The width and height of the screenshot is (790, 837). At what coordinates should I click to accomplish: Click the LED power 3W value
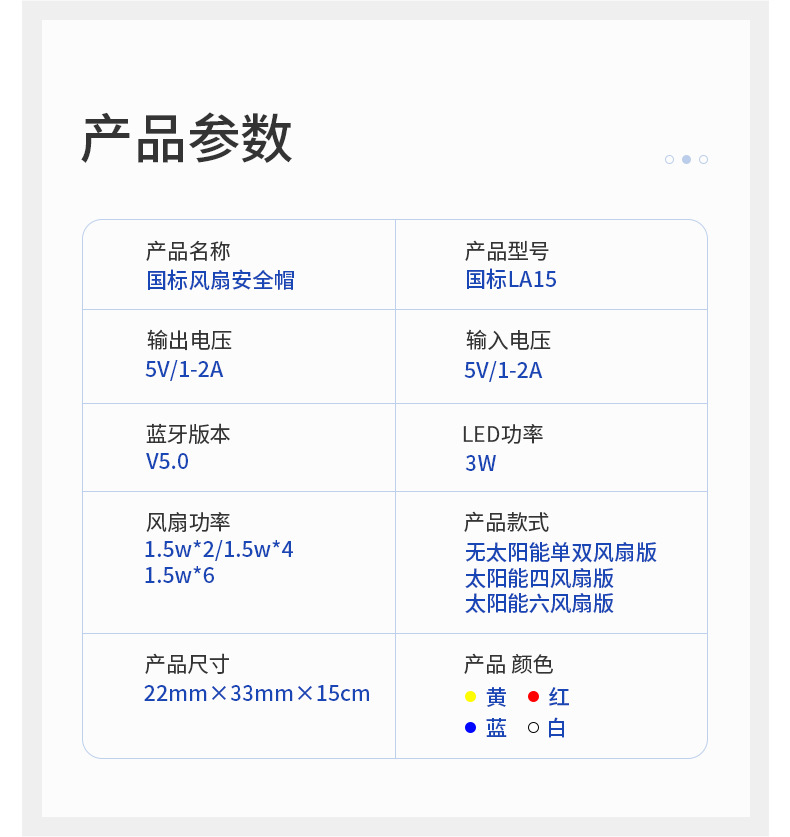[x=480, y=464]
